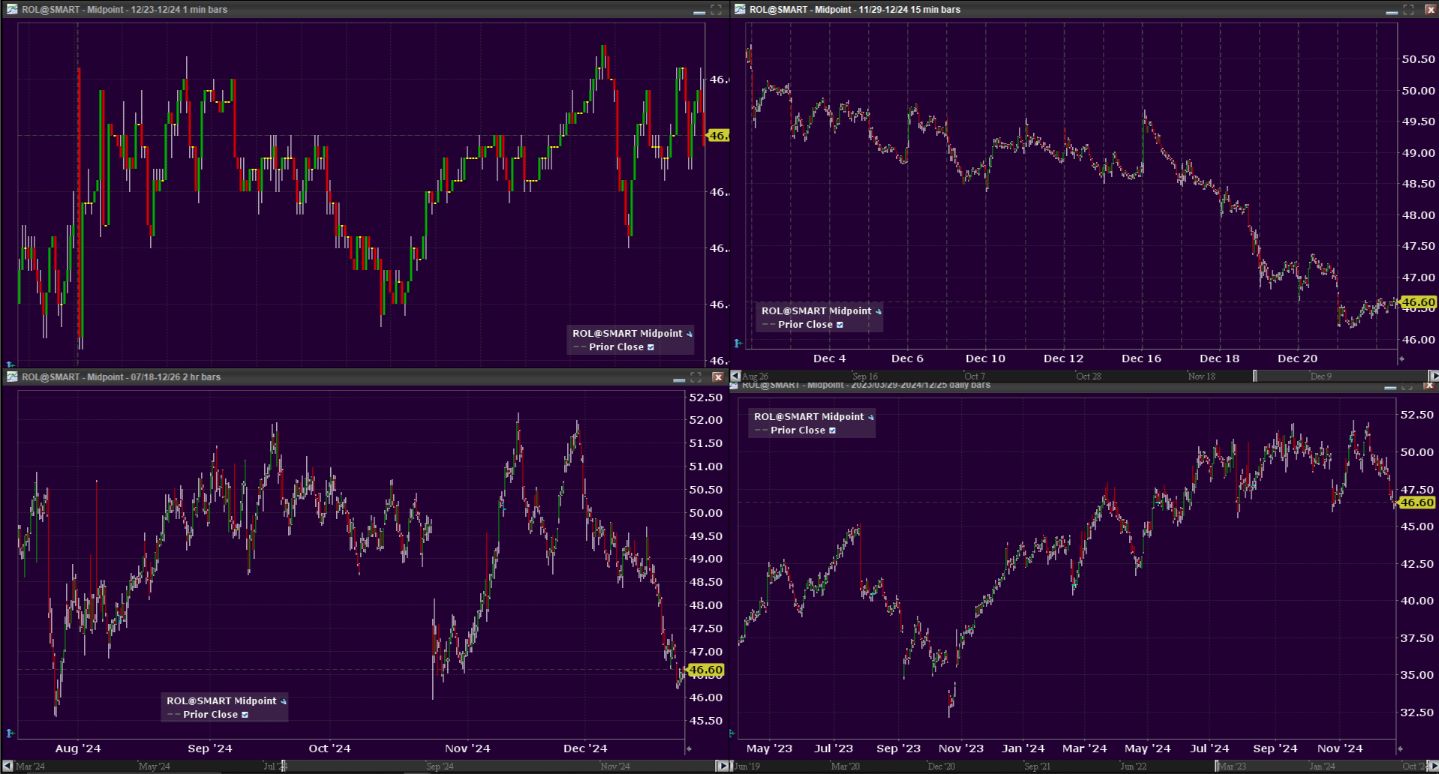Toggle Prior Close checkbox in the 1 min chart

coord(651,347)
